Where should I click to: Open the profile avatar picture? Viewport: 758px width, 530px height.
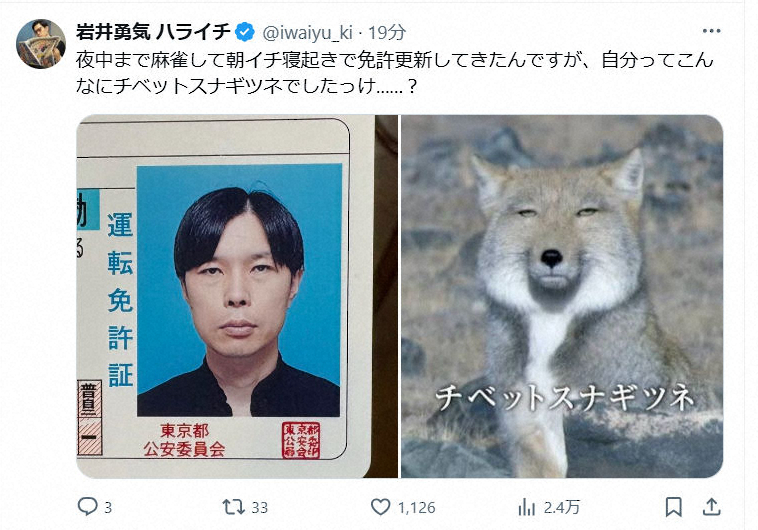(41, 44)
